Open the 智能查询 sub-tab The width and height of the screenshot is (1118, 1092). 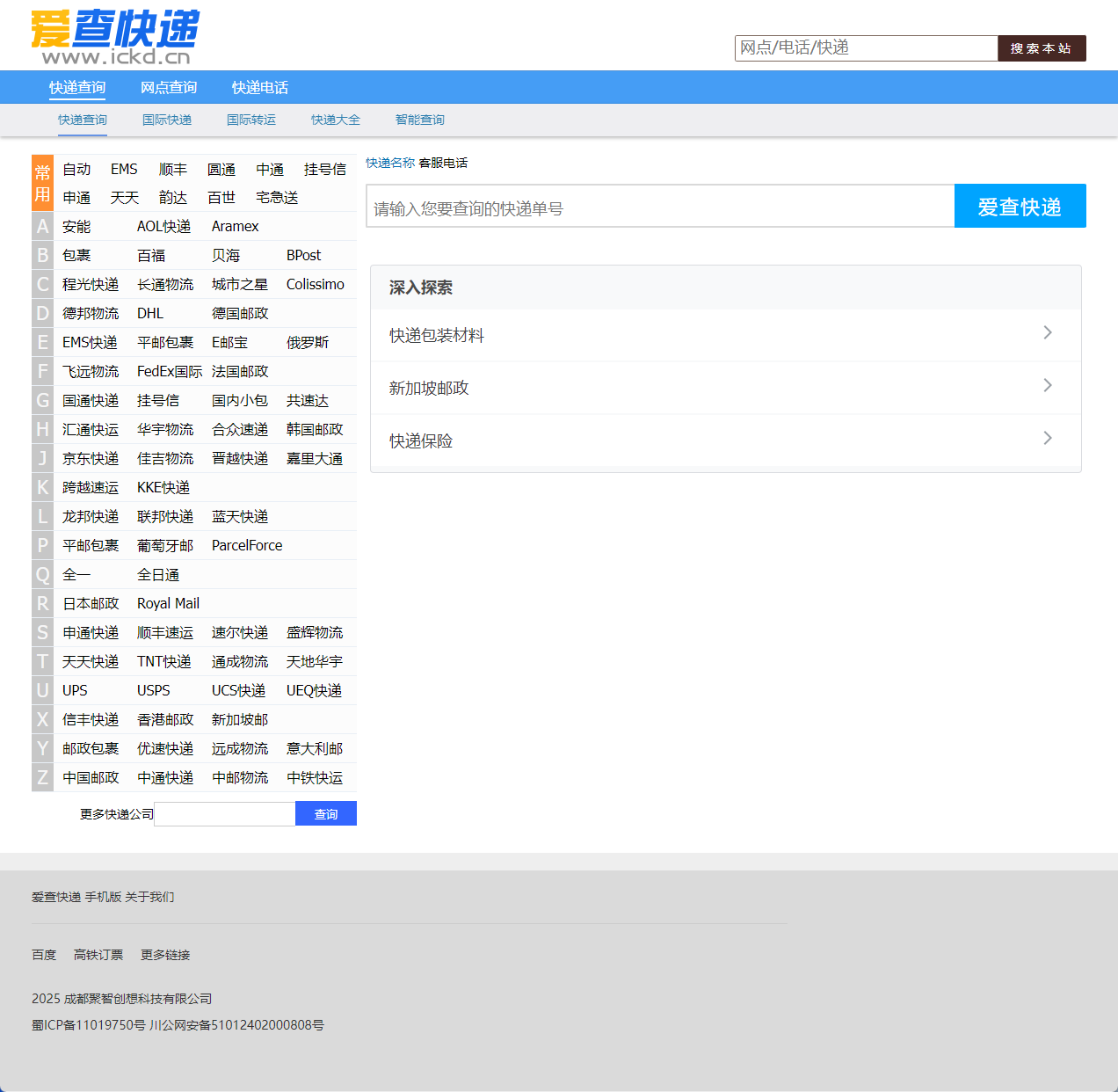[419, 120]
